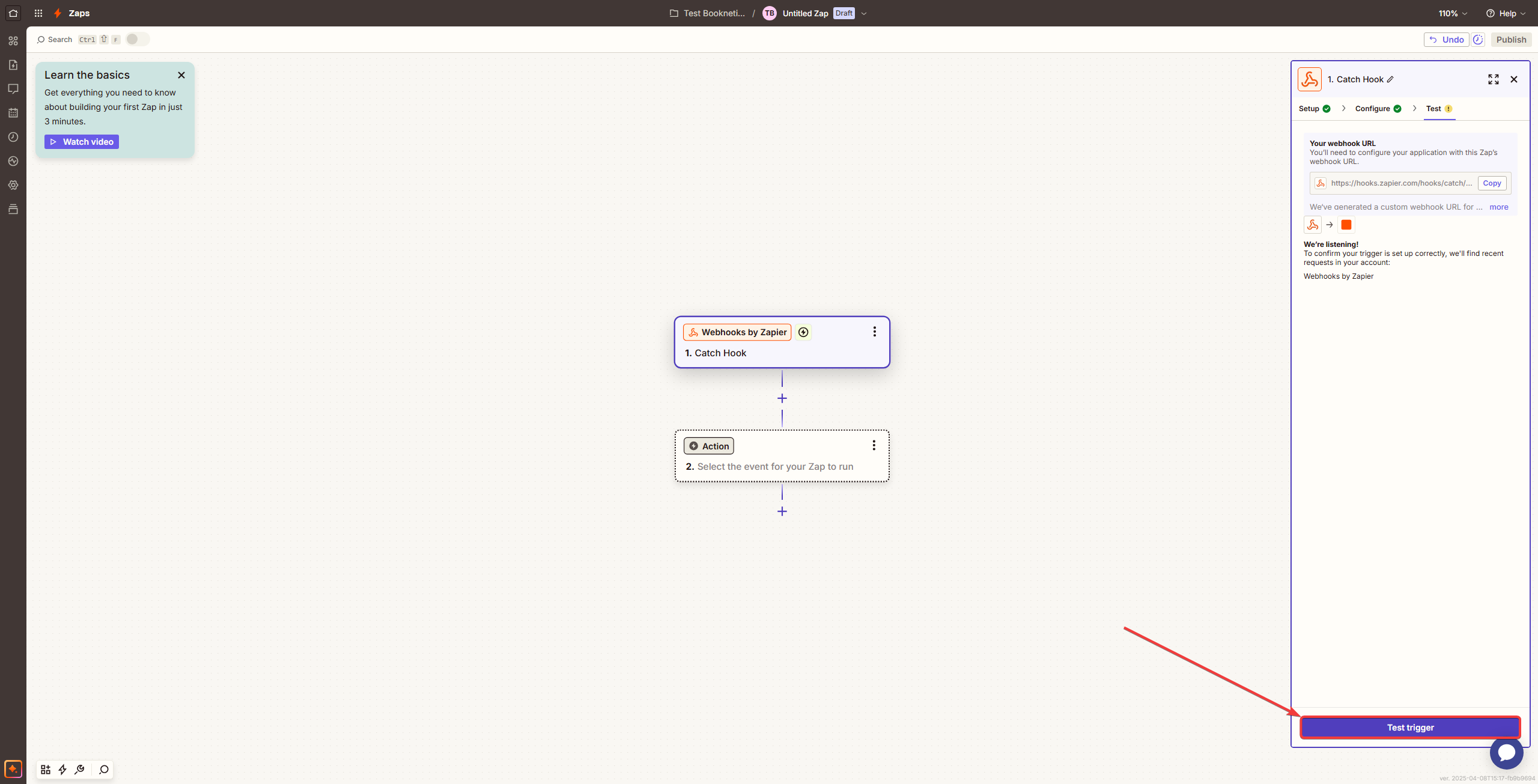The image size is (1538, 784).
Task: Open the history clock icon in sidebar
Action: pos(13,137)
